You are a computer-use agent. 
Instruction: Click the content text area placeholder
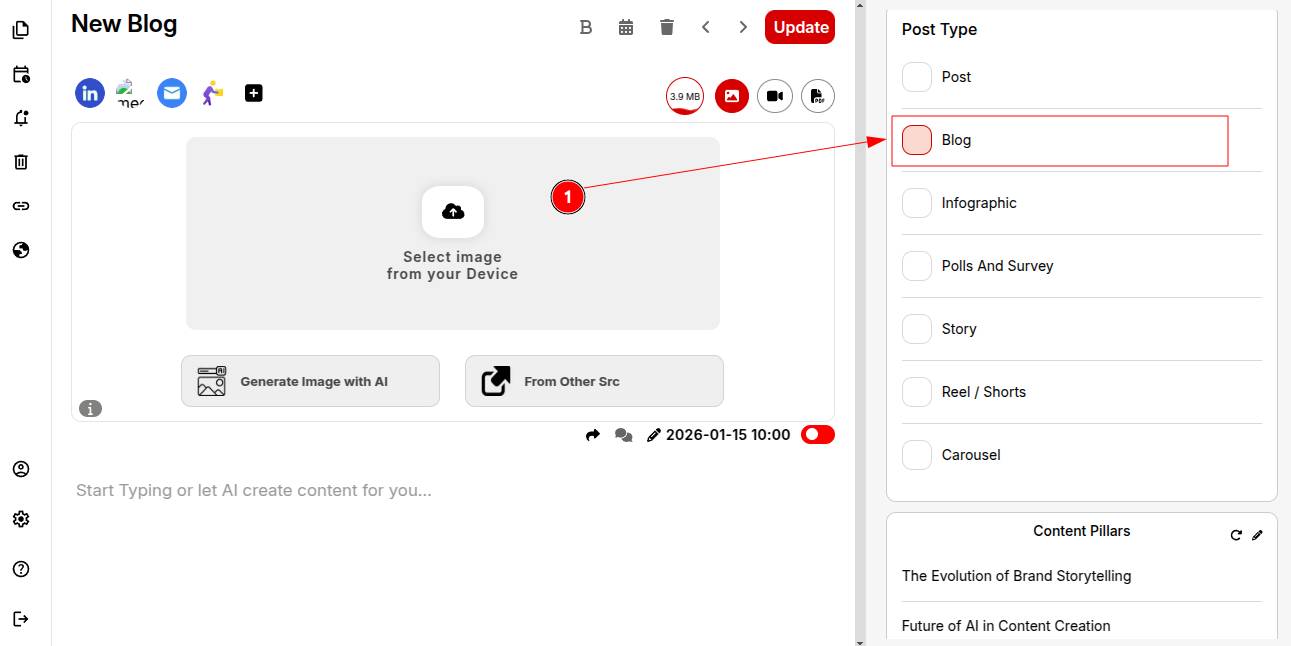point(254,491)
